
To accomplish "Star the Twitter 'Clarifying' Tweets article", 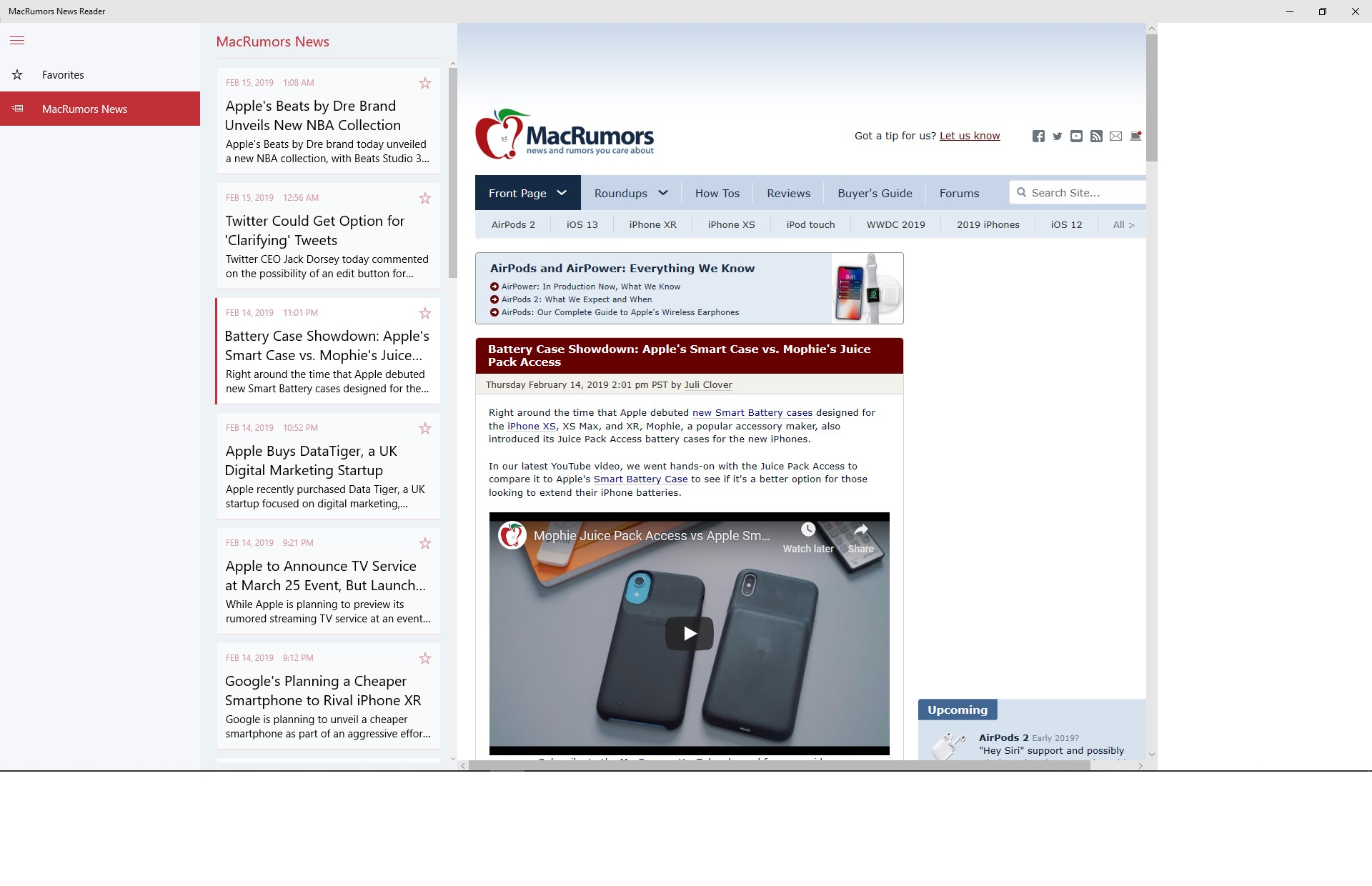I will 425,198.
